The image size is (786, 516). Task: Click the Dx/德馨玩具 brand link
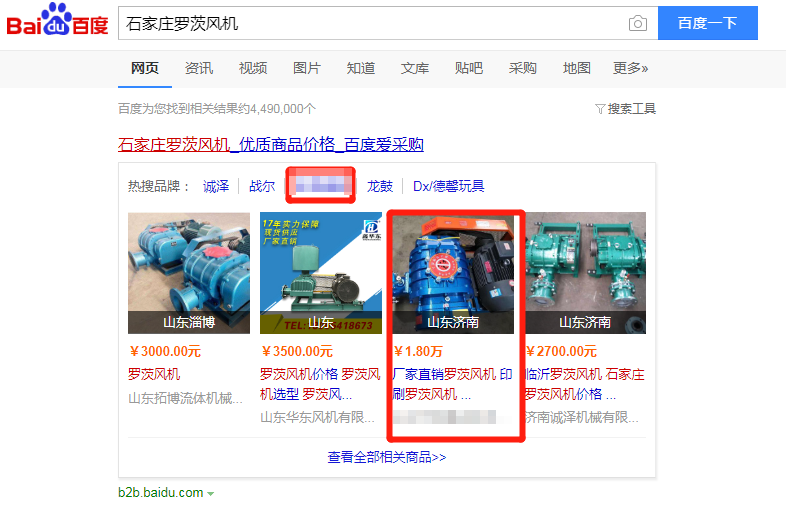[449, 187]
